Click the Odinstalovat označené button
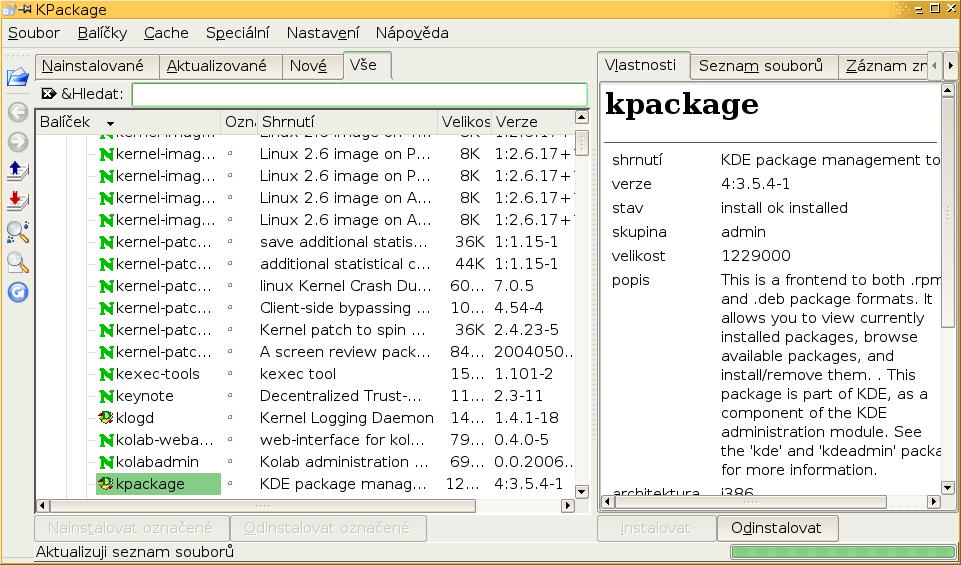This screenshot has width=961, height=565. (328, 528)
